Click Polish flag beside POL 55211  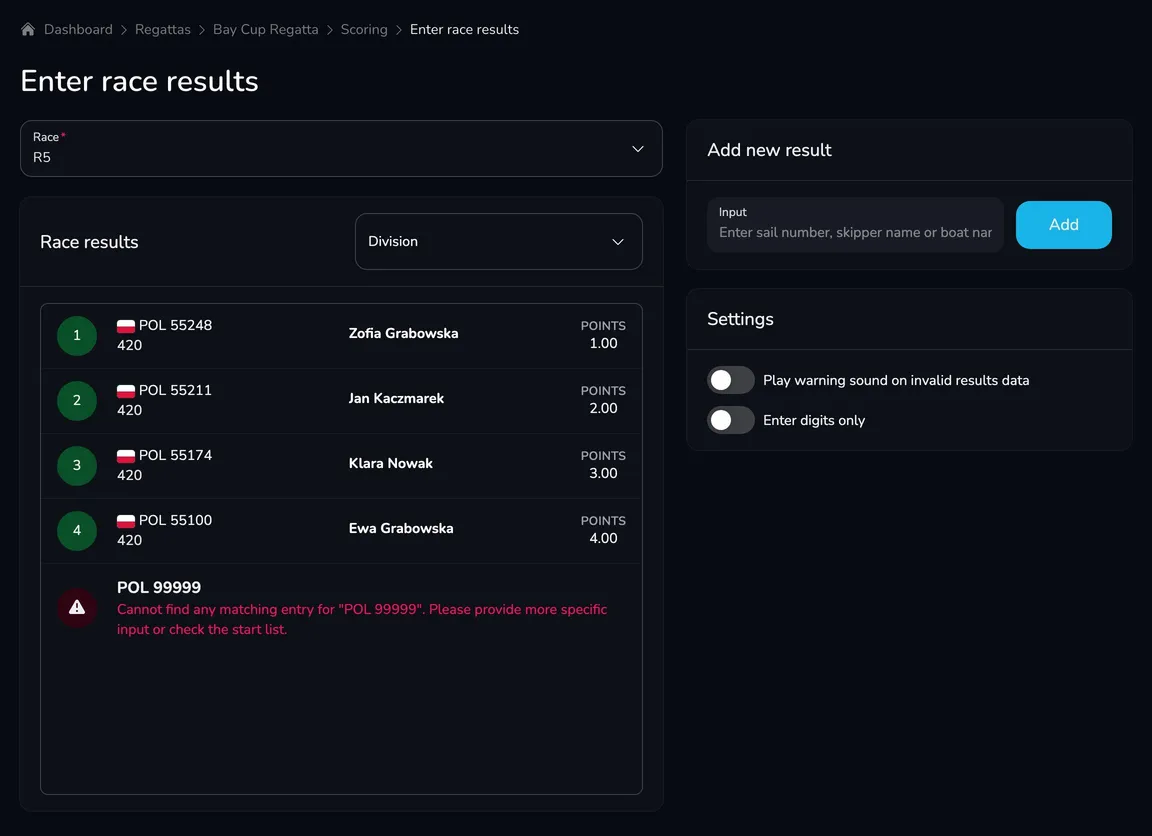tap(126, 391)
